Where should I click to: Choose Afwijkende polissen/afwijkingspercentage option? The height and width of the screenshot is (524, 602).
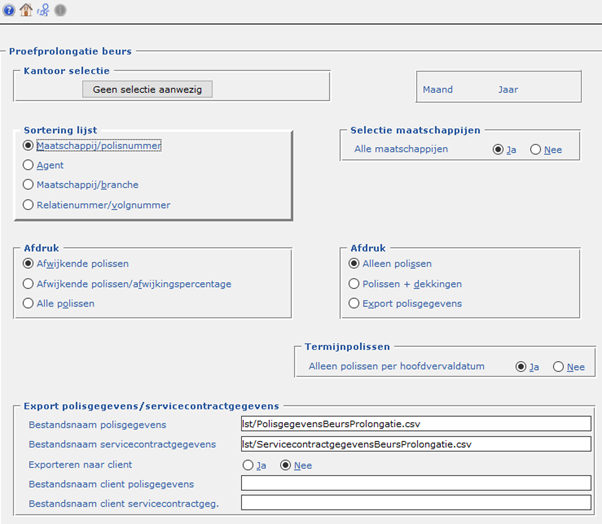(x=28, y=283)
